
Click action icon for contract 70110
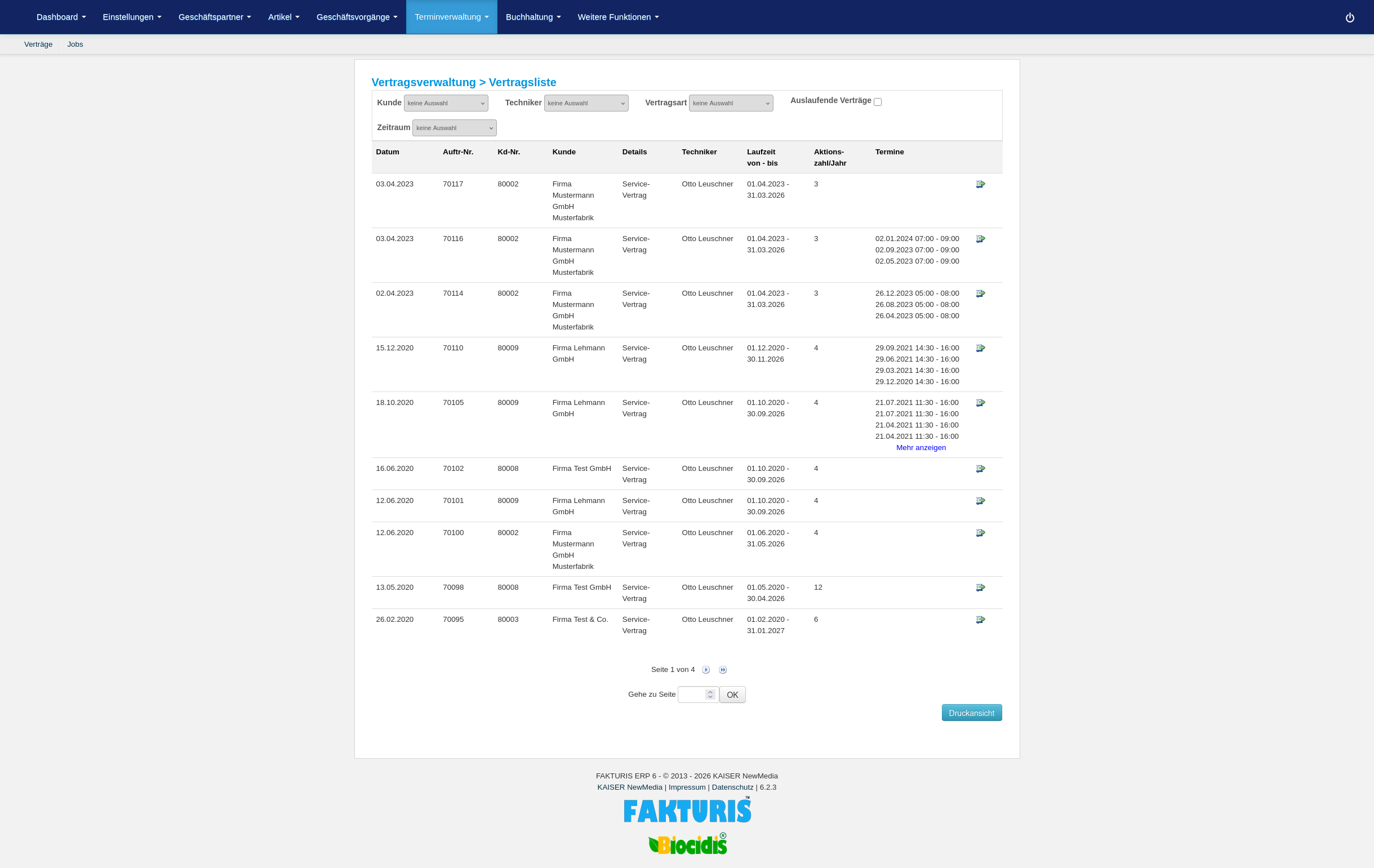(980, 348)
